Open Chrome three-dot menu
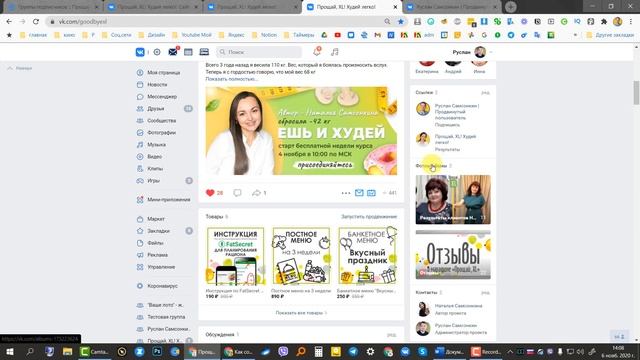This screenshot has width=640, height=360. click(631, 22)
